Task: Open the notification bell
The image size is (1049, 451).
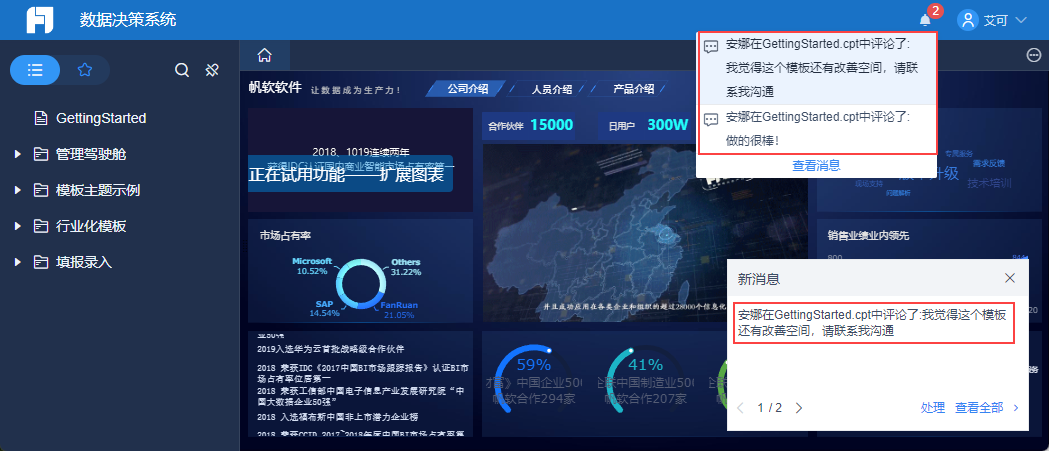Action: pyautogui.click(x=925, y=20)
